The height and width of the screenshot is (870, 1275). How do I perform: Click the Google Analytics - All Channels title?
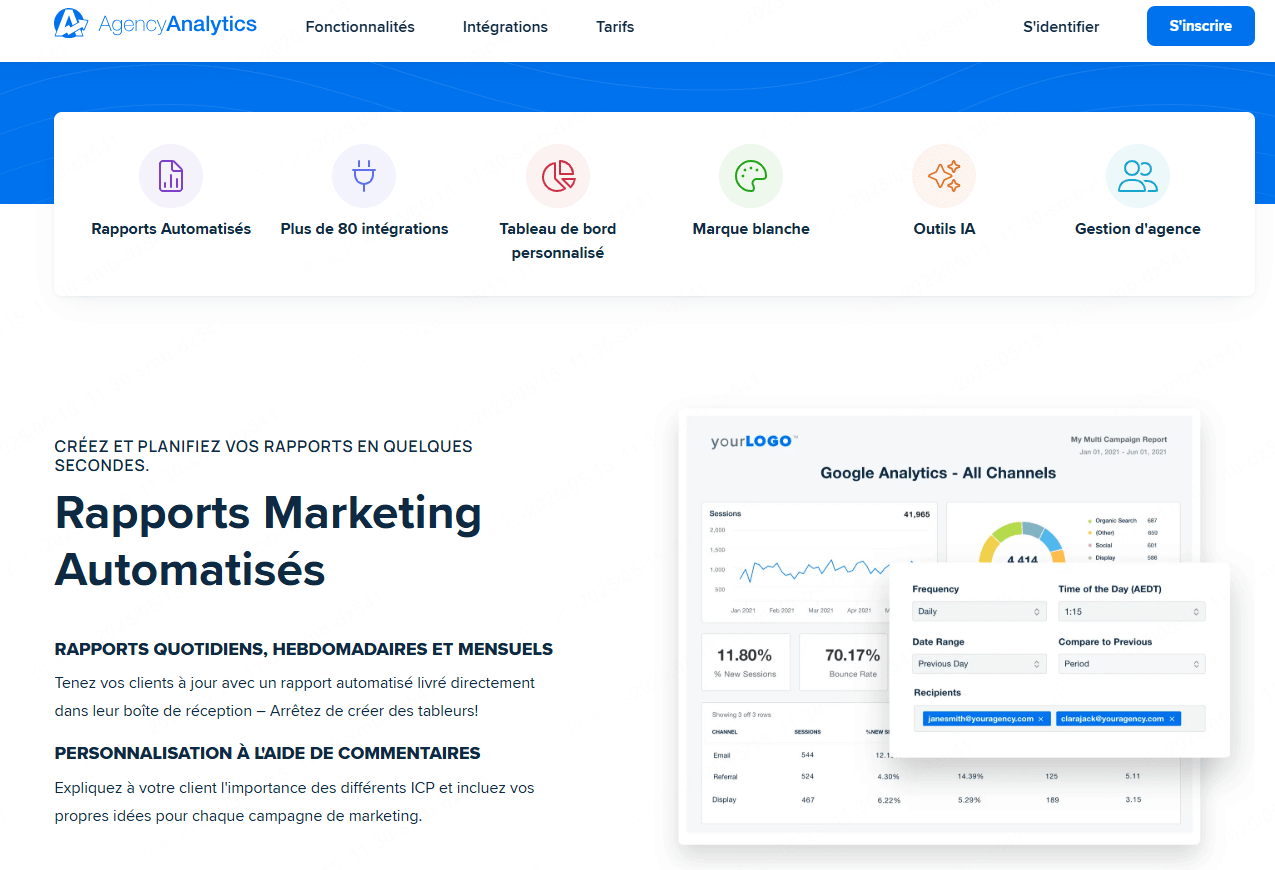pos(938,473)
